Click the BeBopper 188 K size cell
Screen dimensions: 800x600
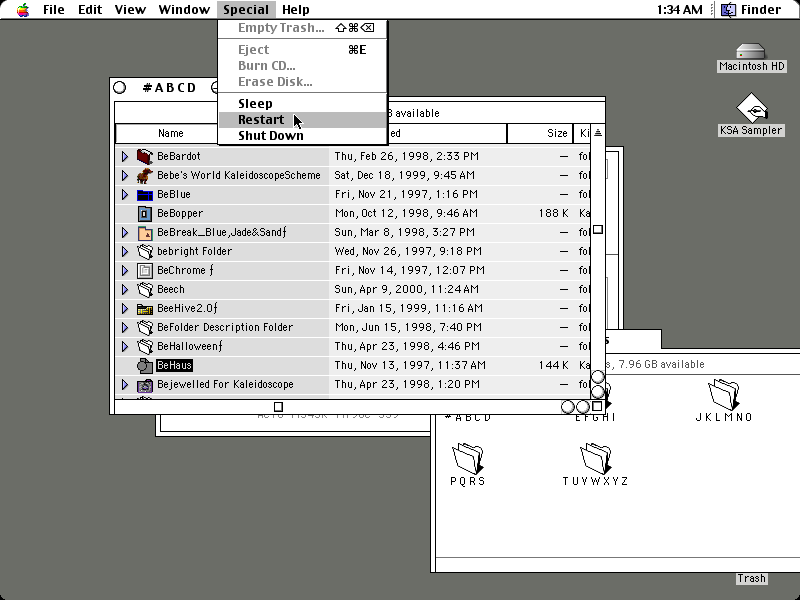coord(553,213)
